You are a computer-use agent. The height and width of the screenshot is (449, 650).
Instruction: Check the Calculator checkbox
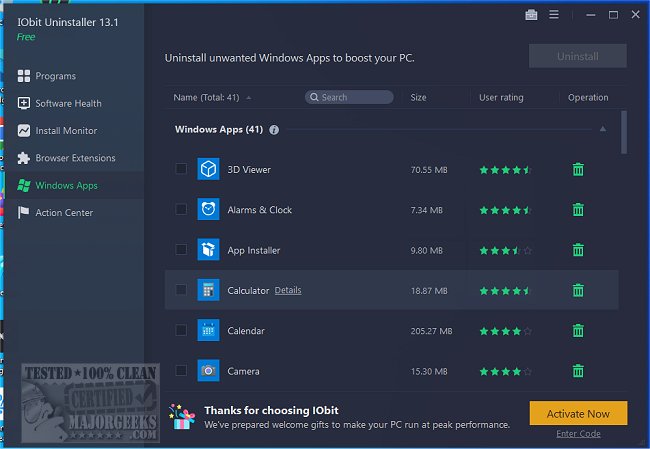[181, 289]
